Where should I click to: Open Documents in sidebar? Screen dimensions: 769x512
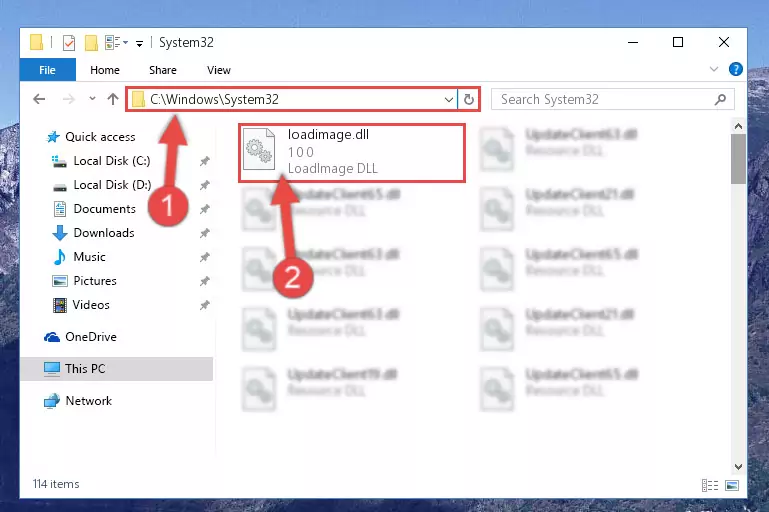tap(104, 209)
